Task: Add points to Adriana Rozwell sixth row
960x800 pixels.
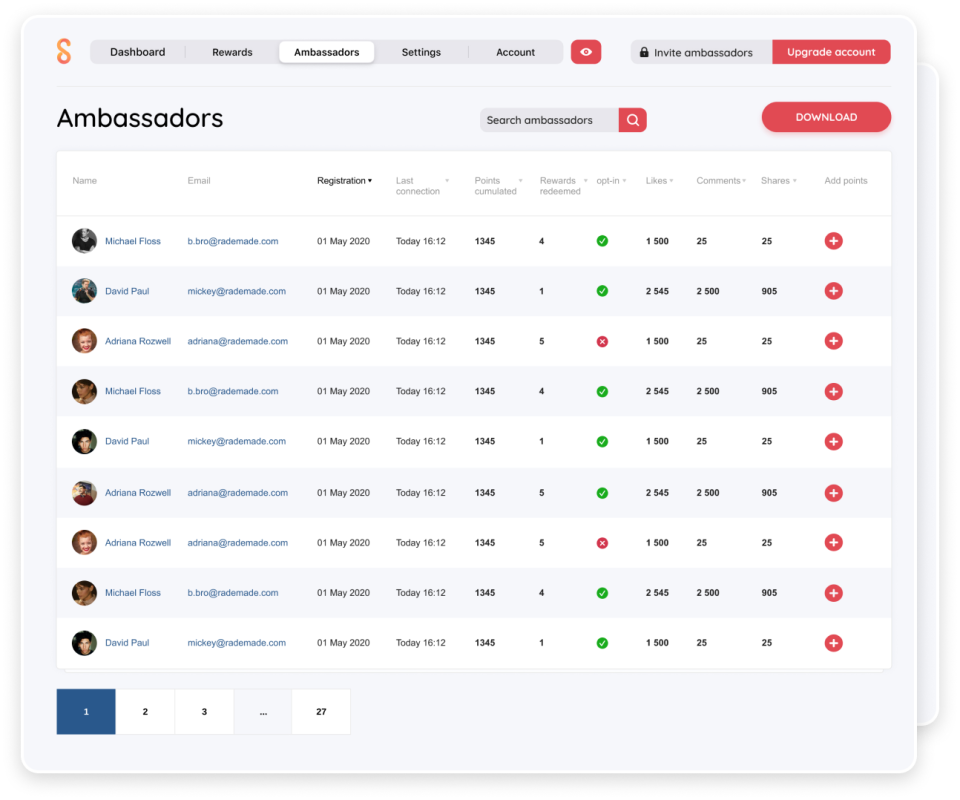Action: pyautogui.click(x=833, y=493)
